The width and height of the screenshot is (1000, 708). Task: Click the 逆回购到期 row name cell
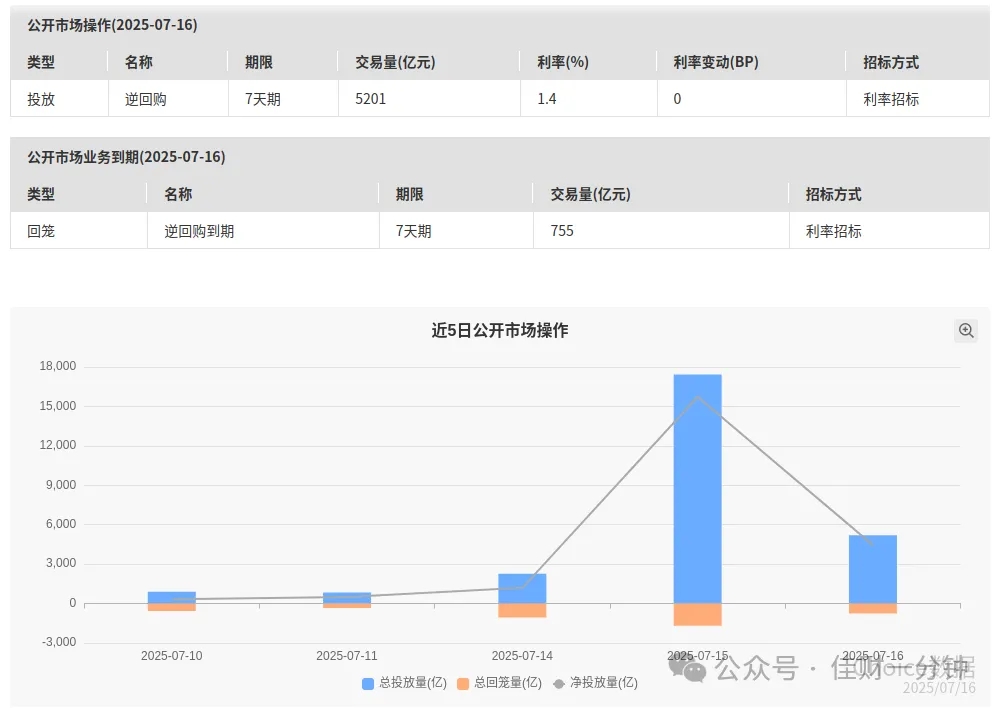[x=199, y=231]
